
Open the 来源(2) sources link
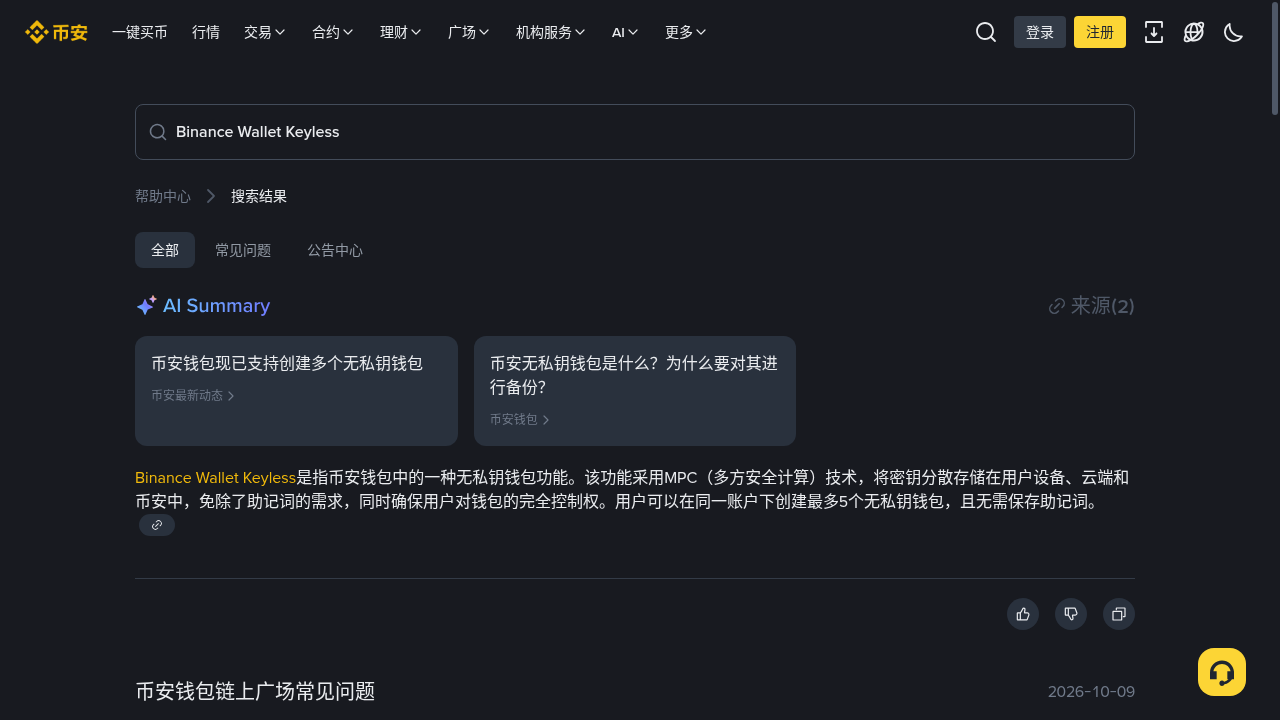pos(1091,306)
